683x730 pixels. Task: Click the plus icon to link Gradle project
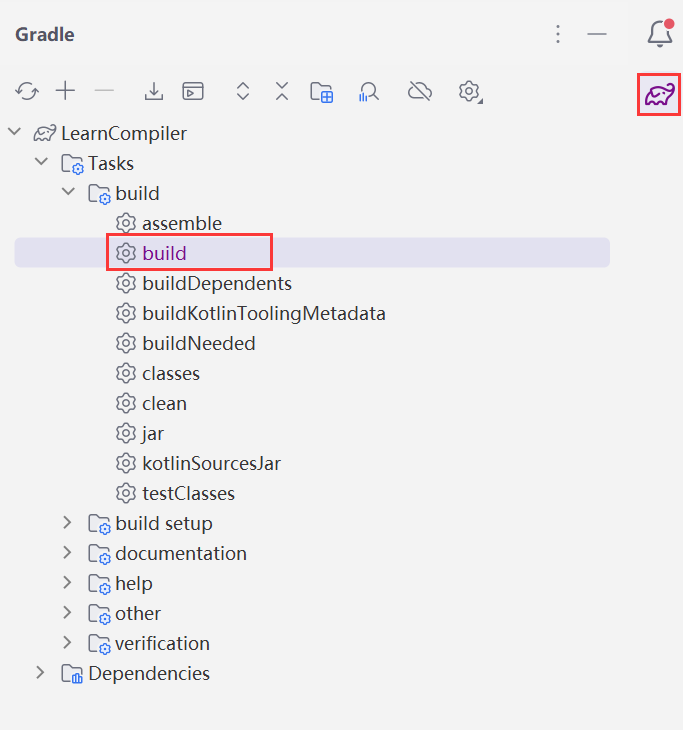[x=65, y=92]
